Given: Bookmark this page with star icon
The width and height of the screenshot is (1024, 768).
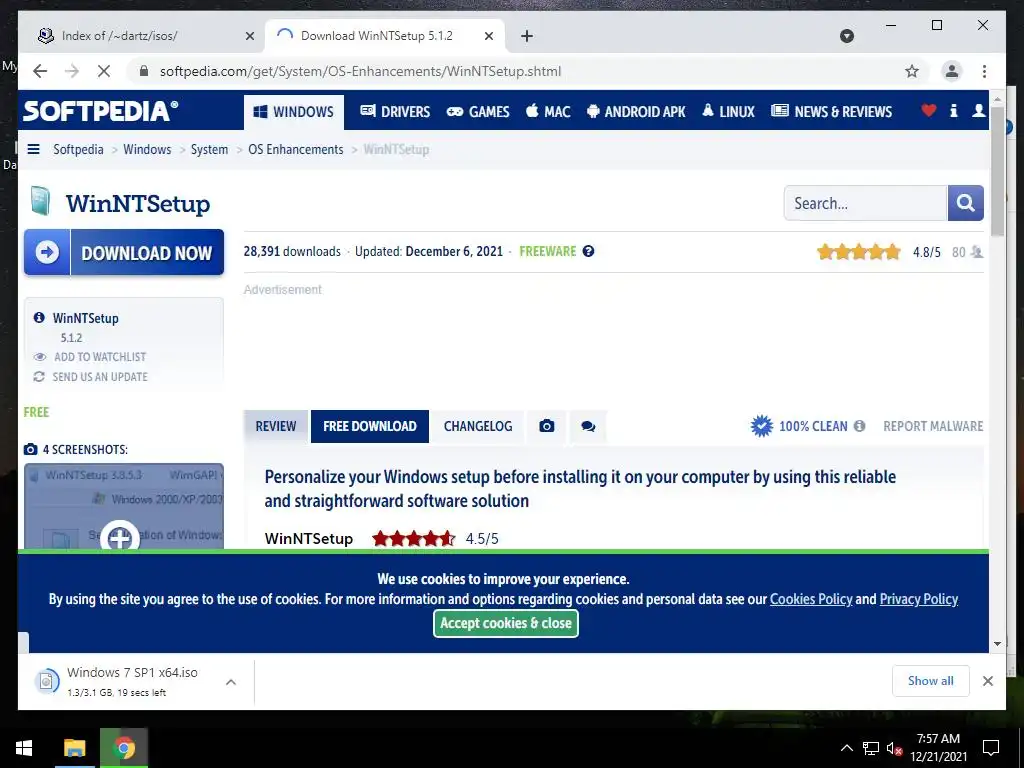Looking at the screenshot, I should [912, 71].
